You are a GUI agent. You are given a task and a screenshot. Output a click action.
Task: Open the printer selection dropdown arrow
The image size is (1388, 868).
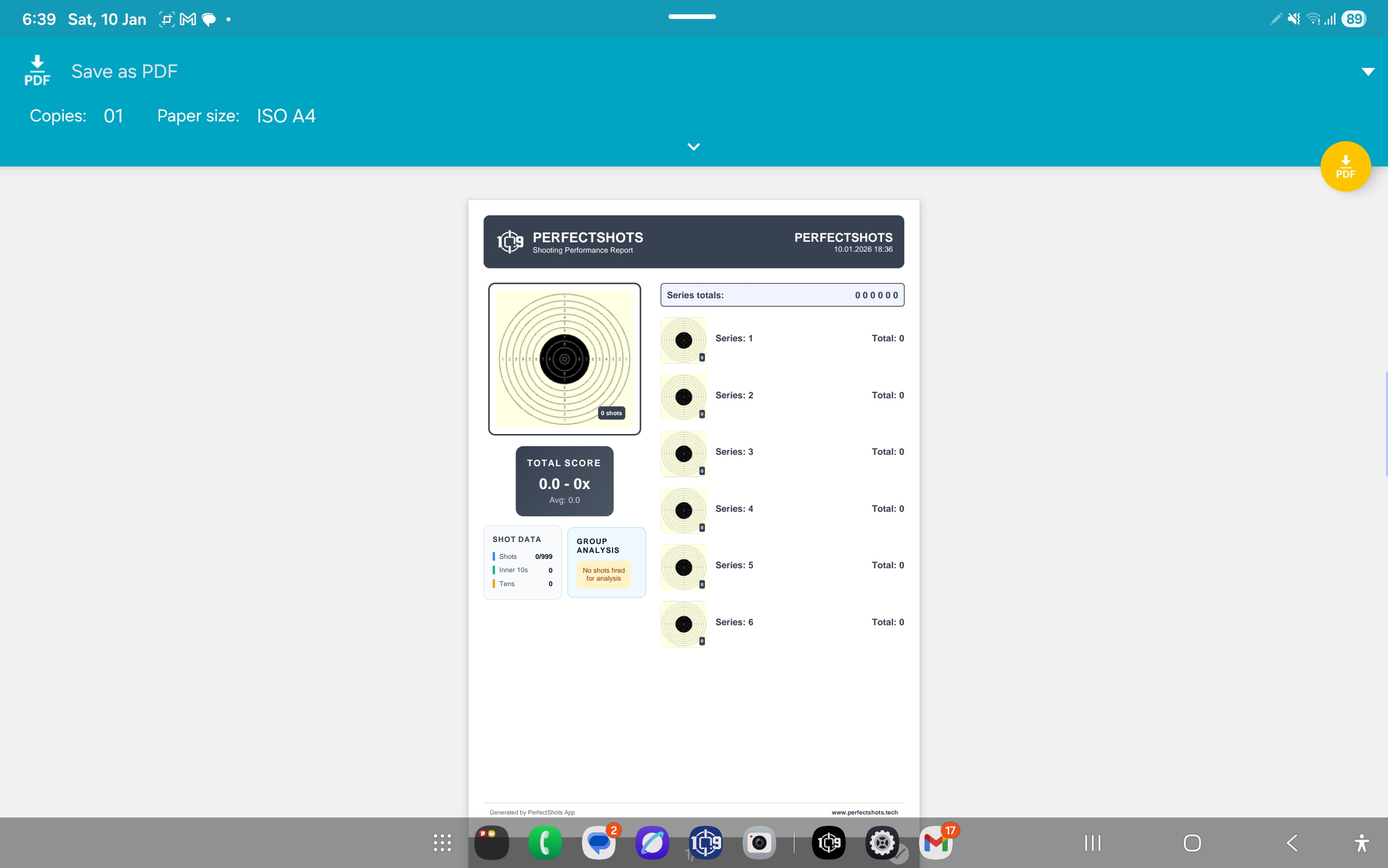(x=1368, y=72)
